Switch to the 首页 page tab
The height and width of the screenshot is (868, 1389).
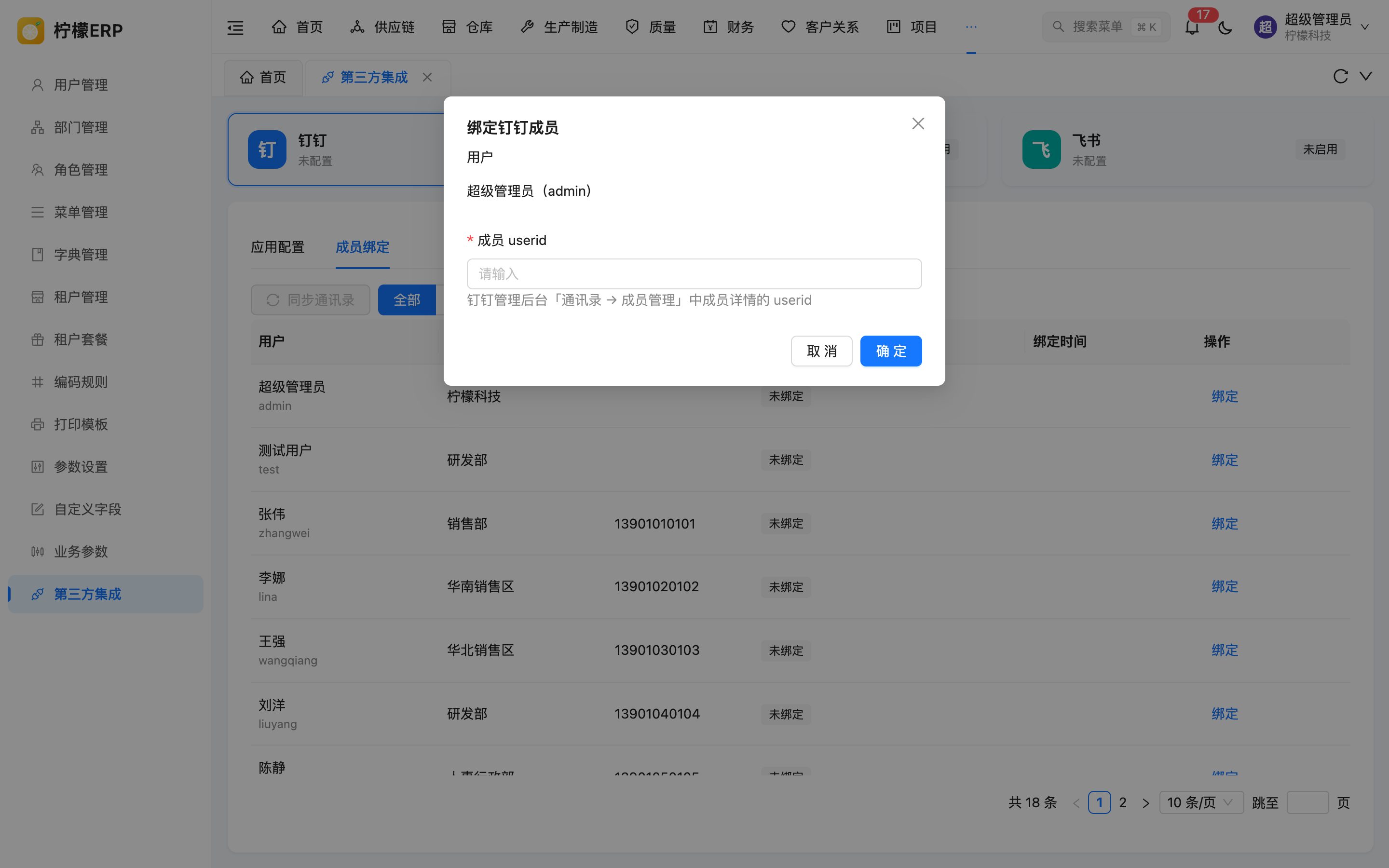coord(263,78)
